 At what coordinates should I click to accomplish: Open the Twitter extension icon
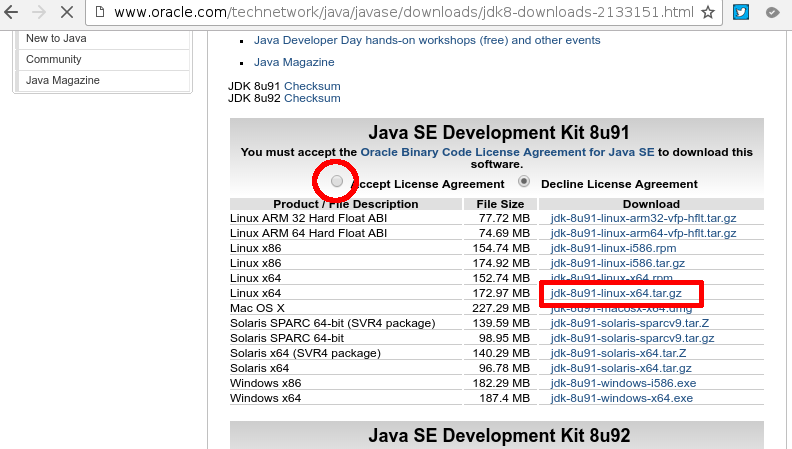pyautogui.click(x=741, y=12)
